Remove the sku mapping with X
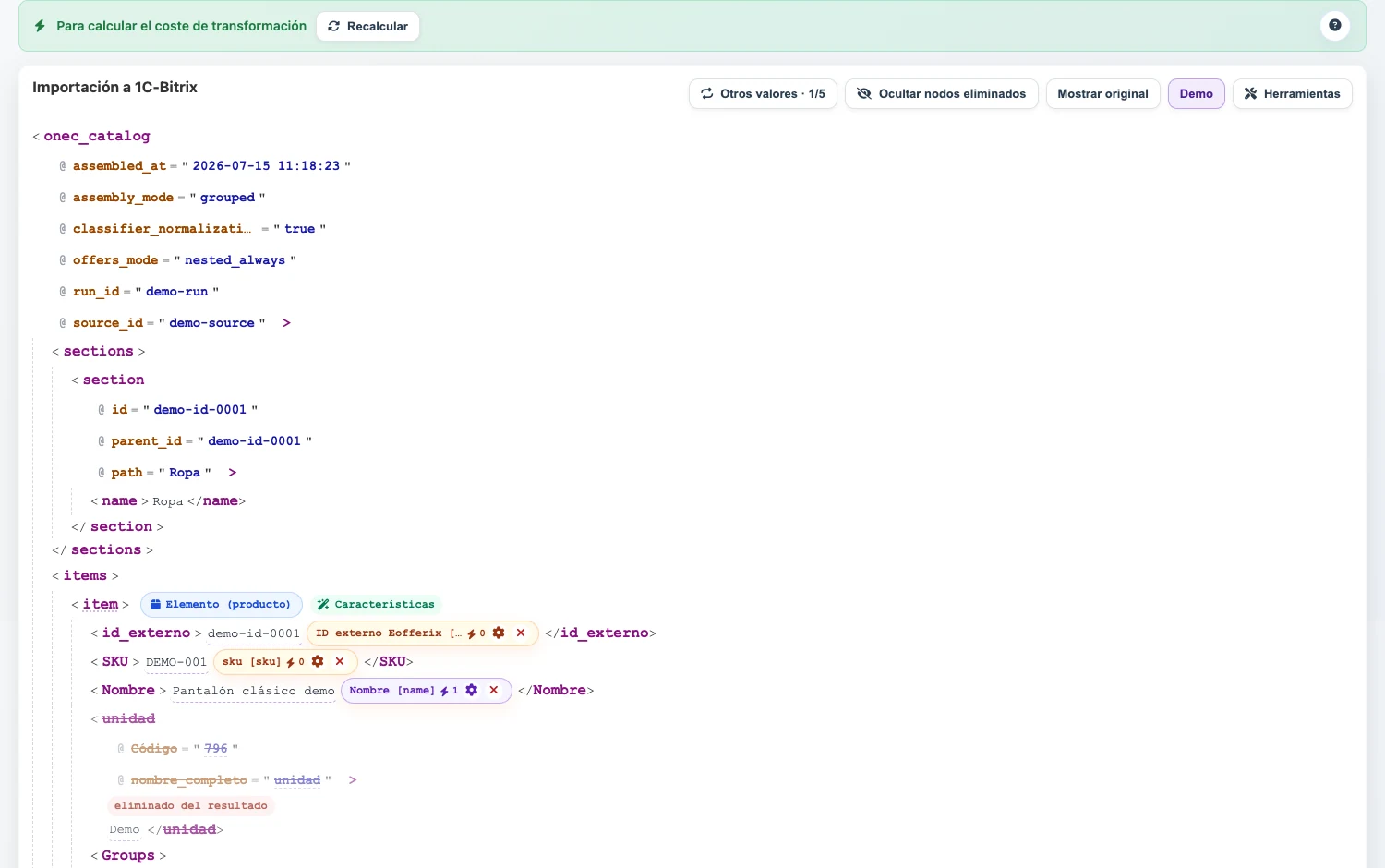This screenshot has width=1385, height=868. (x=340, y=661)
